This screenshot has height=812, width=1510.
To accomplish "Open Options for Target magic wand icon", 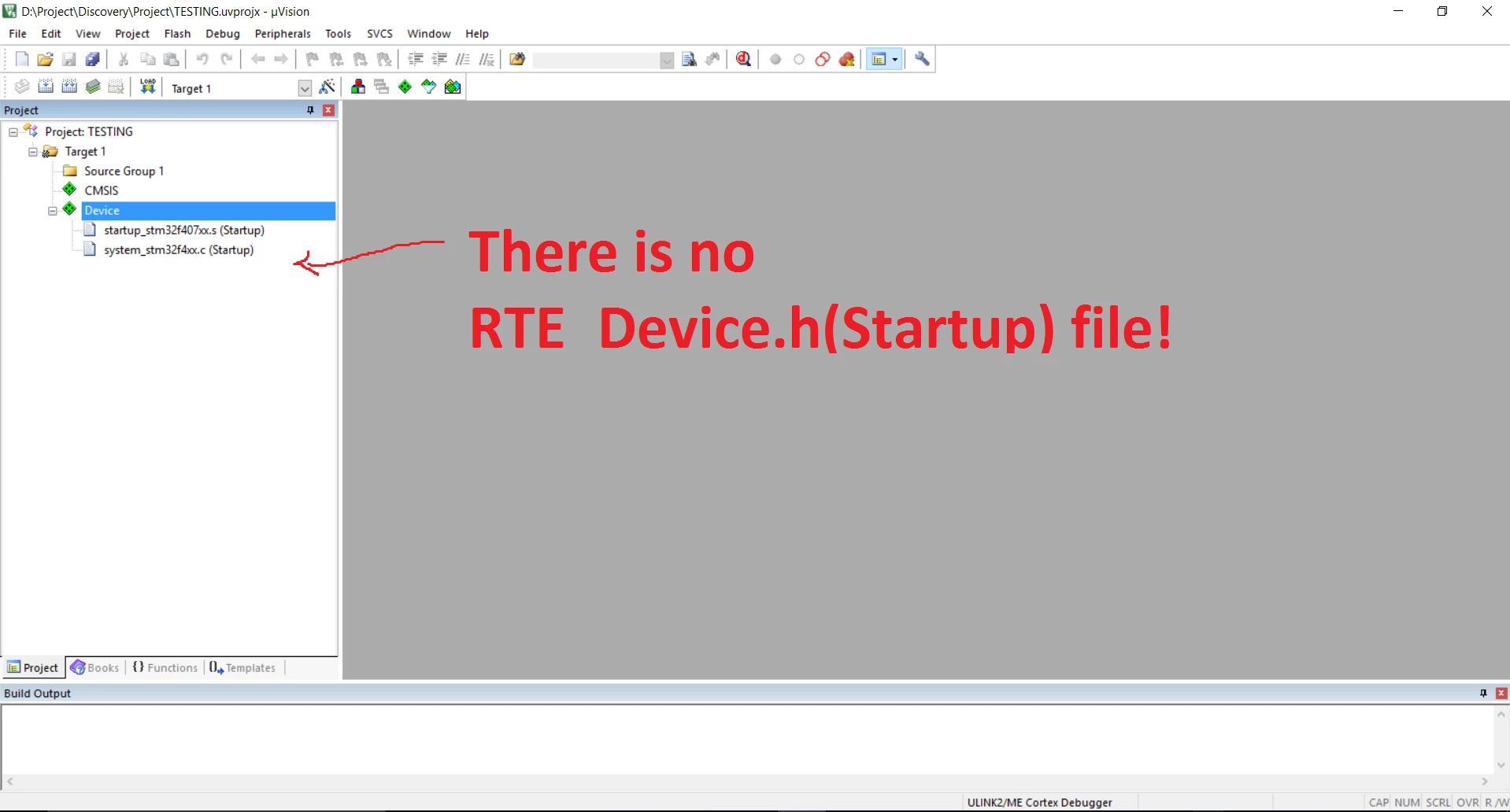I will point(328,87).
